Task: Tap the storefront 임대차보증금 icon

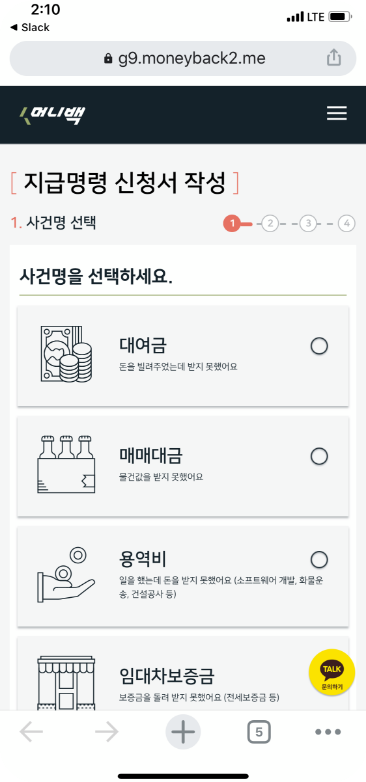Action: (x=66, y=683)
